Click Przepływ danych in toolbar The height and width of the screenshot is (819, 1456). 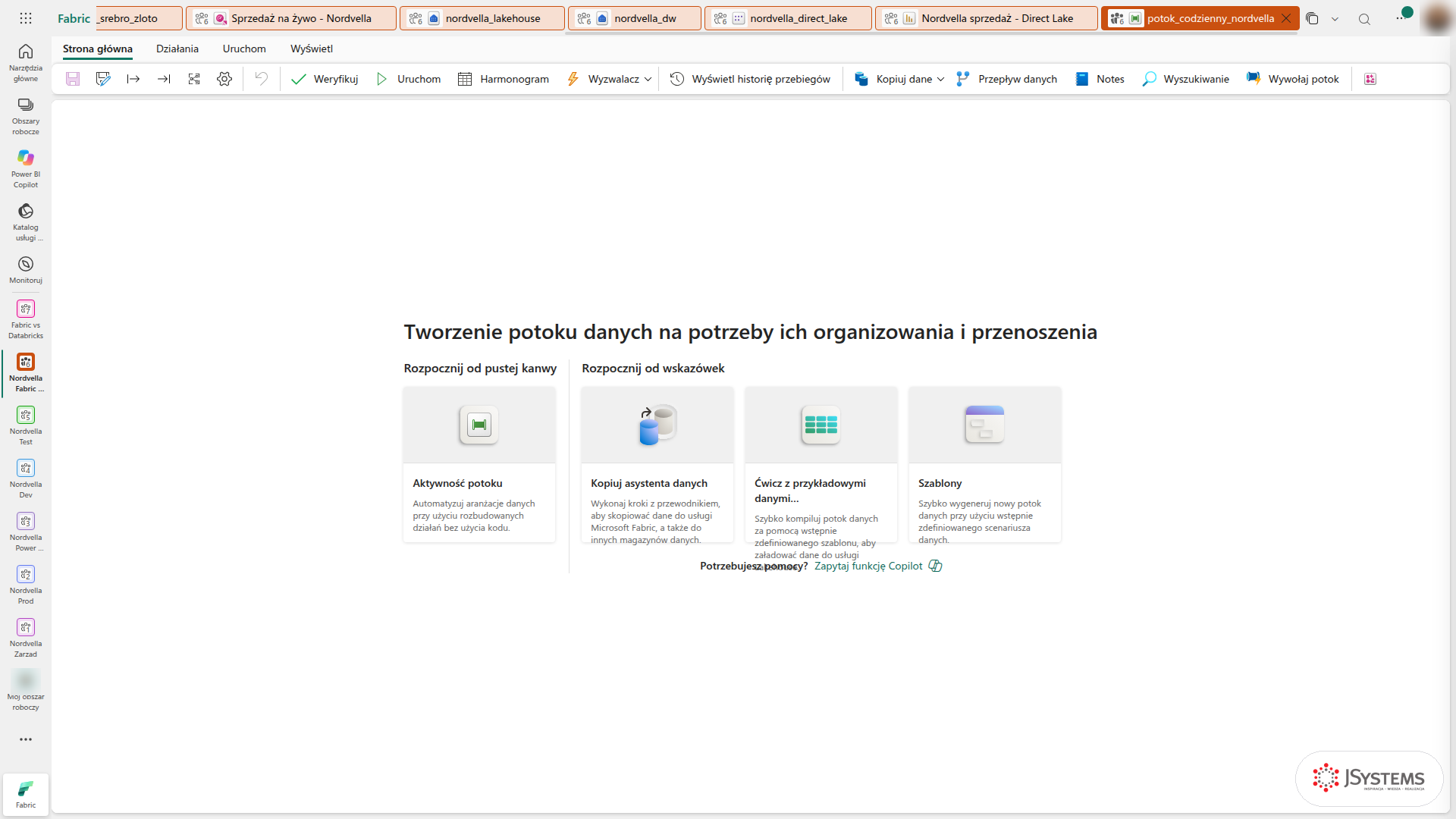(1006, 79)
